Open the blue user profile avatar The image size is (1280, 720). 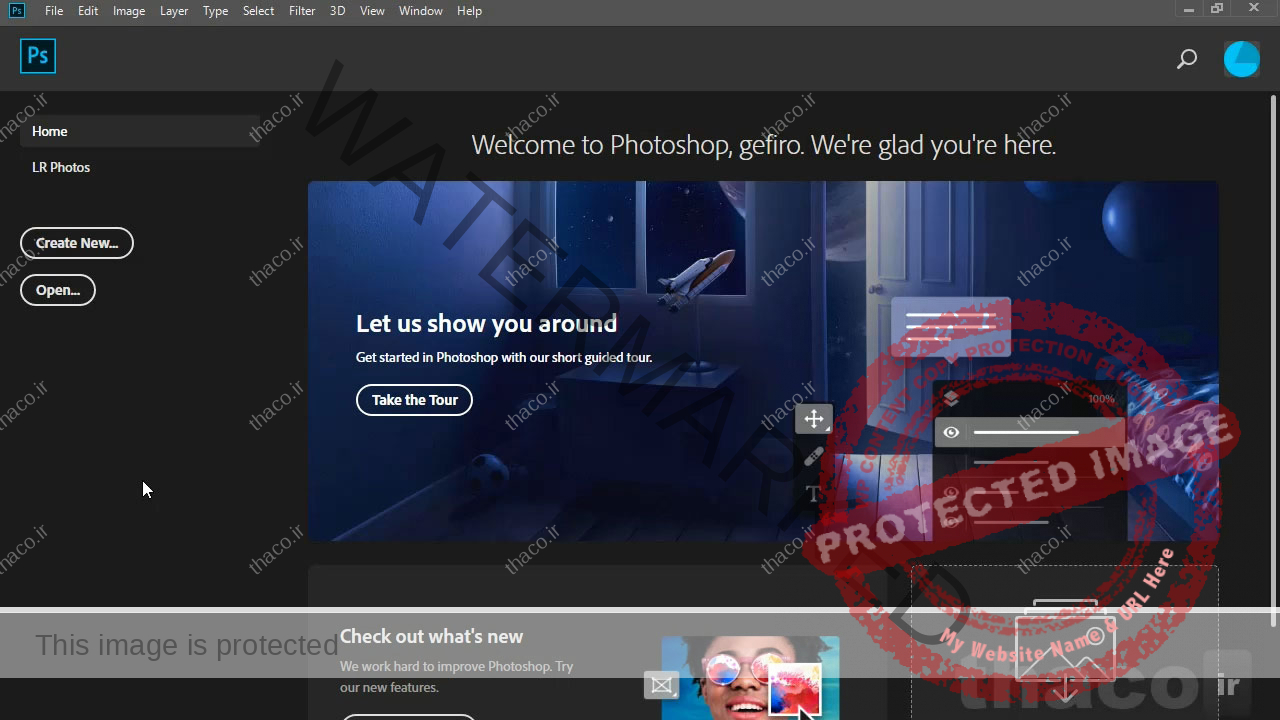tap(1242, 59)
